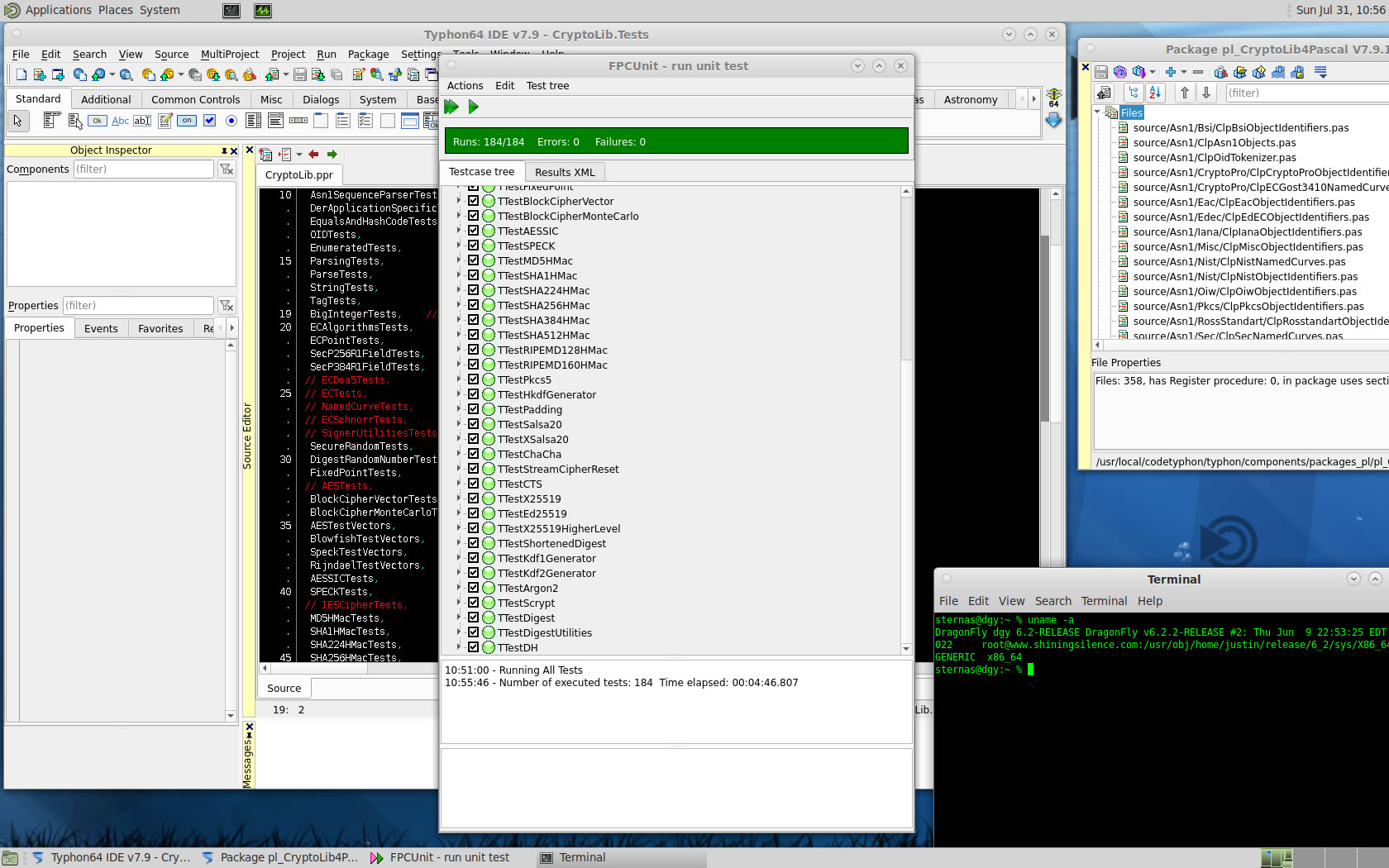Uncheck TTestChaCha test checkbox
This screenshot has width=1389, height=868.
(474, 454)
